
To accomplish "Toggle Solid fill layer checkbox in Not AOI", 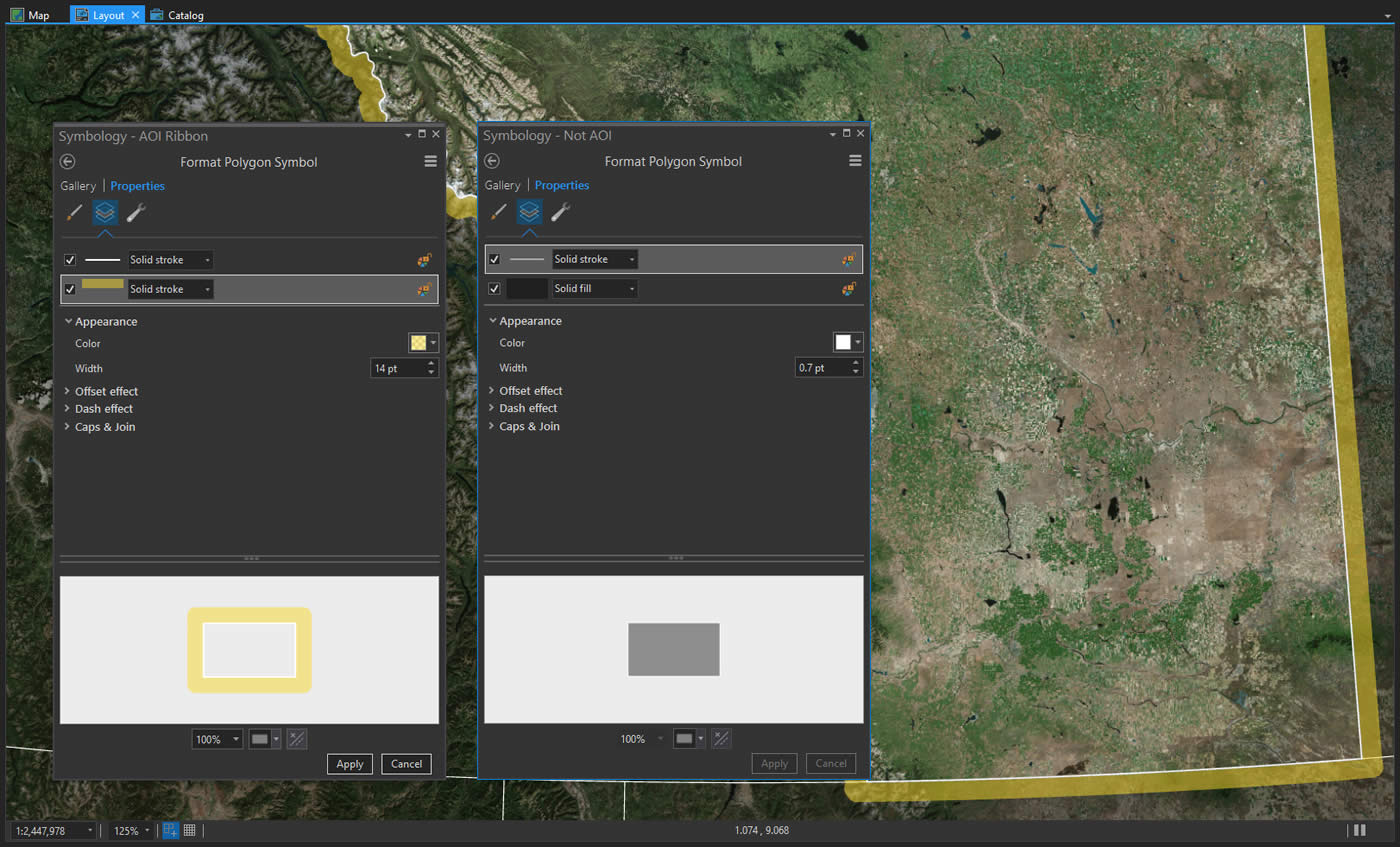I will click(x=494, y=289).
